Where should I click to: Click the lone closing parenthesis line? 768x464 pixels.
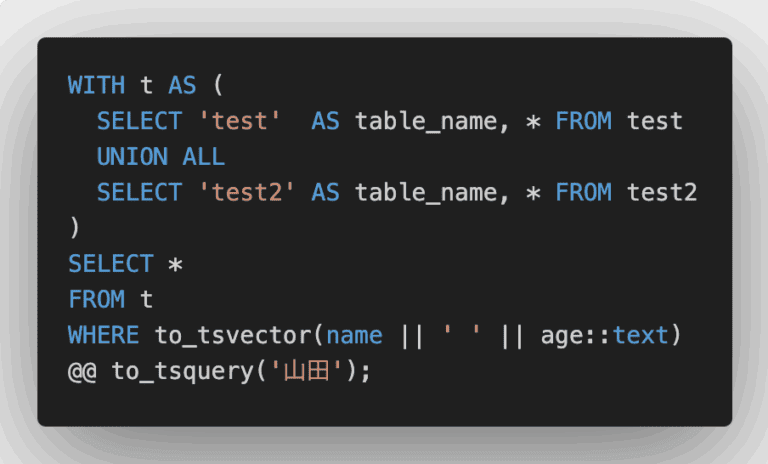point(75,228)
